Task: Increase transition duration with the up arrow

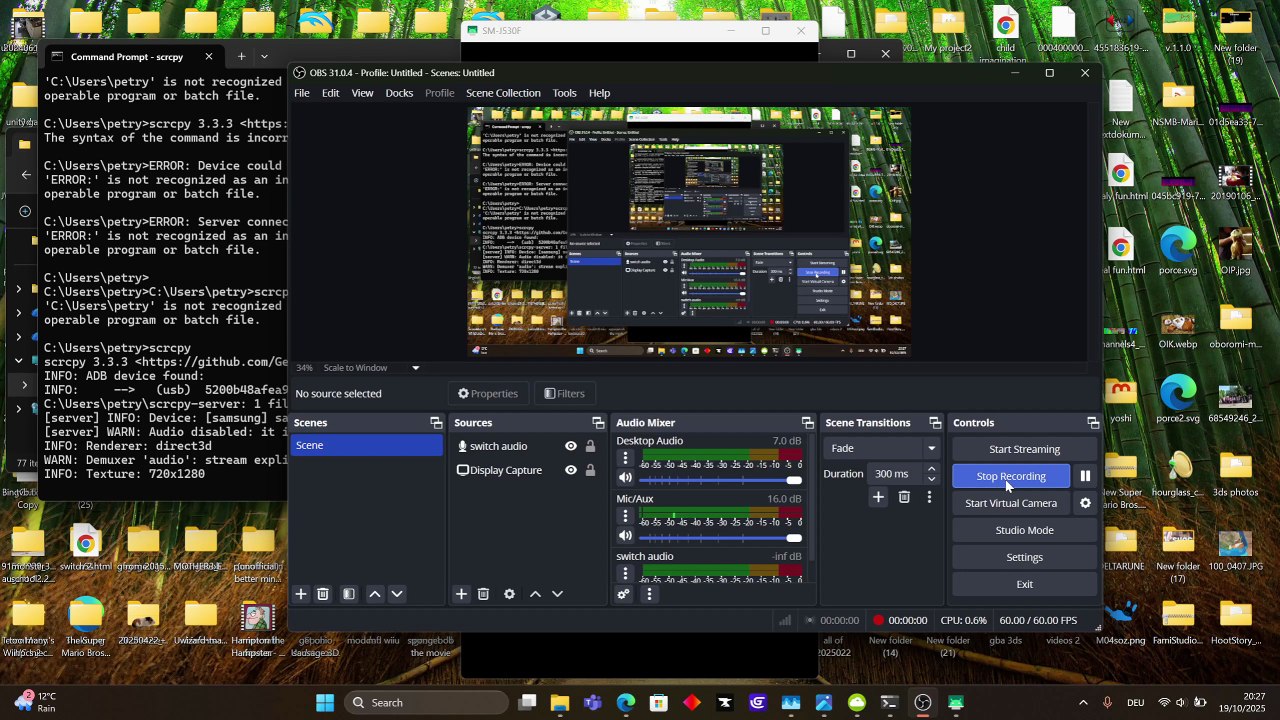Action: 932,469
